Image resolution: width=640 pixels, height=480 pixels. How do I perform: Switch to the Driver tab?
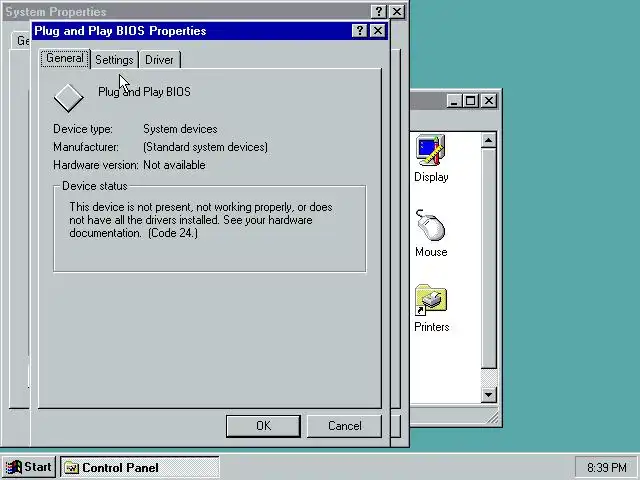click(x=159, y=60)
